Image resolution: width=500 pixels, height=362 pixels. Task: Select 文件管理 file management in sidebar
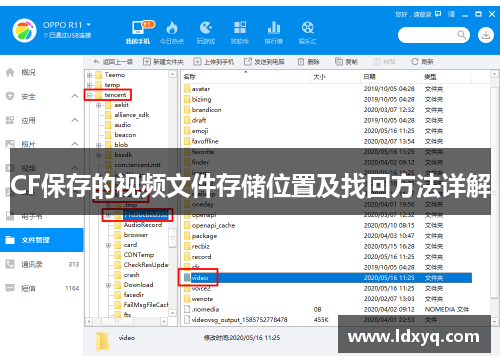tap(42, 240)
